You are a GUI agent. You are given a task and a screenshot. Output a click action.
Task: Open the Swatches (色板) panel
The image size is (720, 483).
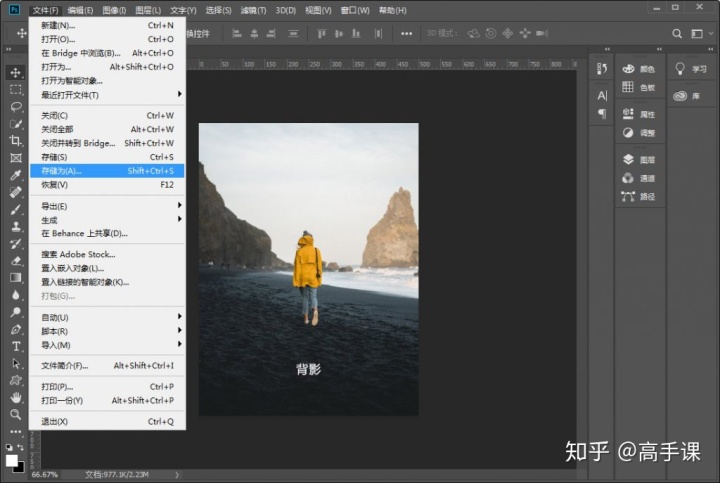[639, 87]
